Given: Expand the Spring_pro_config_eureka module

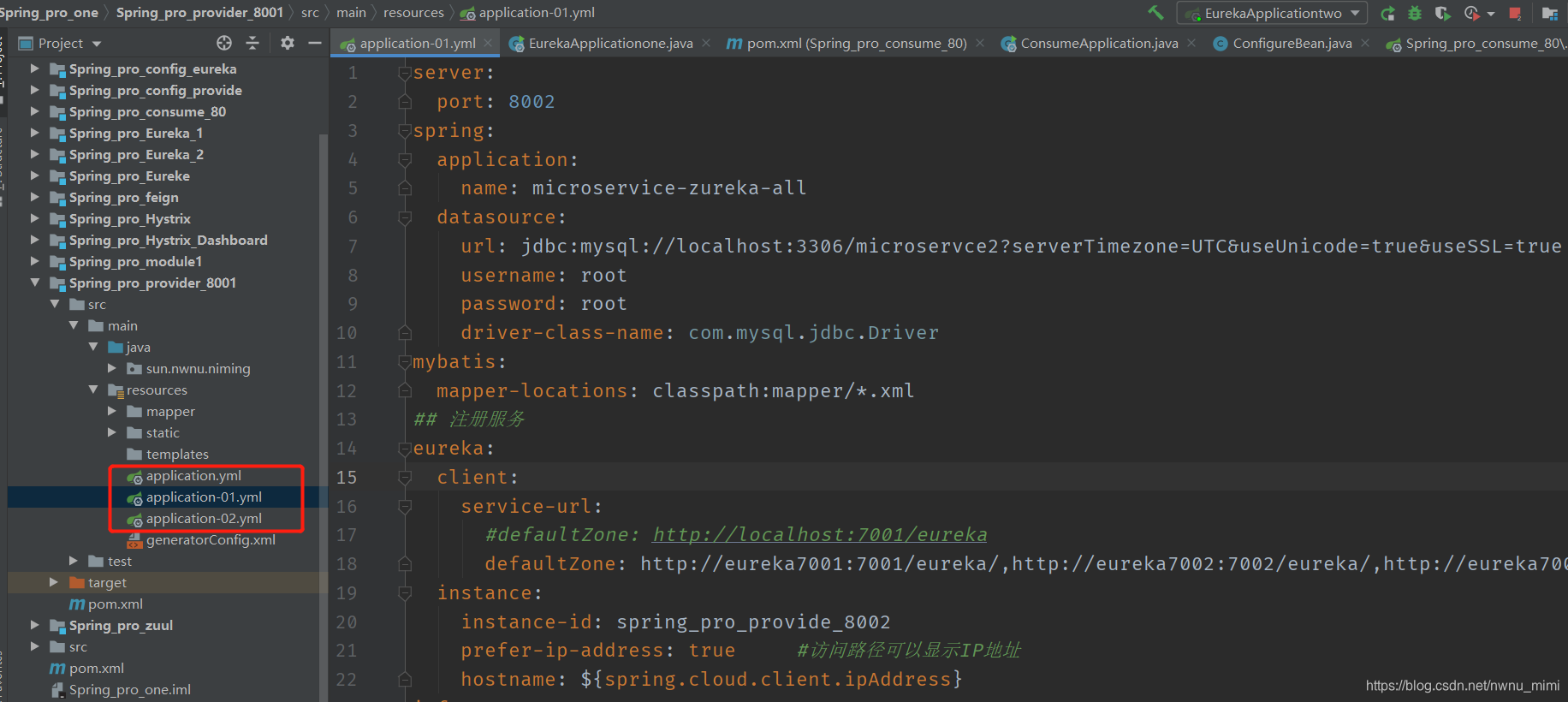Looking at the screenshot, I should [x=34, y=68].
